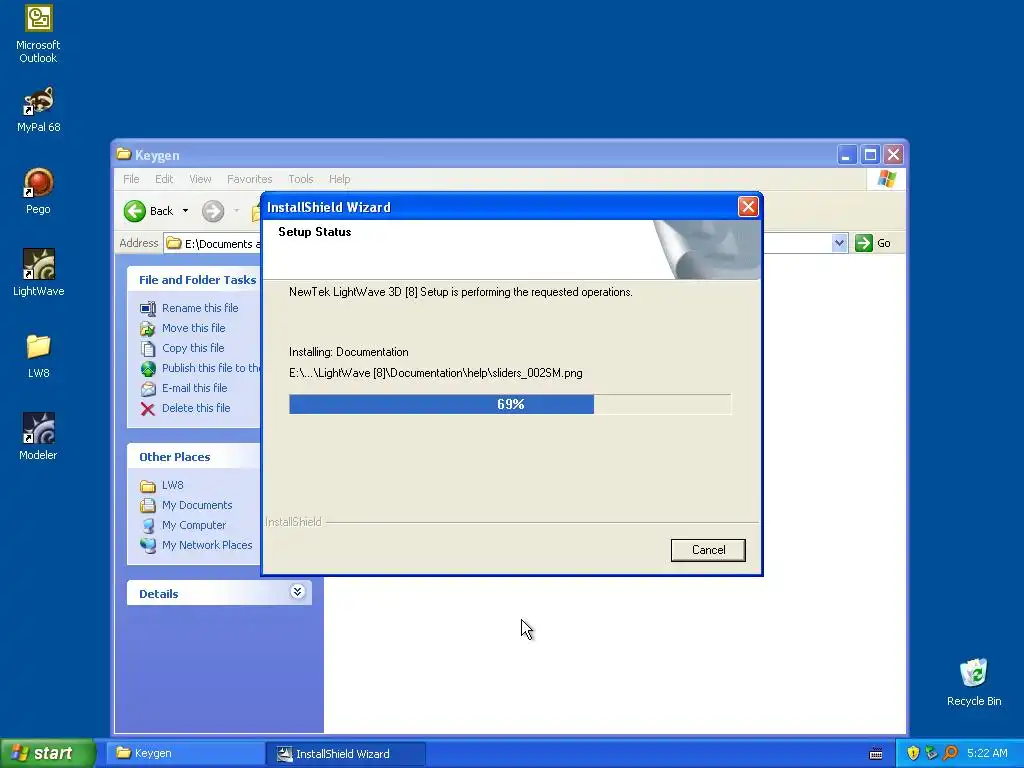Viewport: 1024px width, 768px height.
Task: Select the LightWave desktop shortcut
Action: pyautogui.click(x=39, y=273)
